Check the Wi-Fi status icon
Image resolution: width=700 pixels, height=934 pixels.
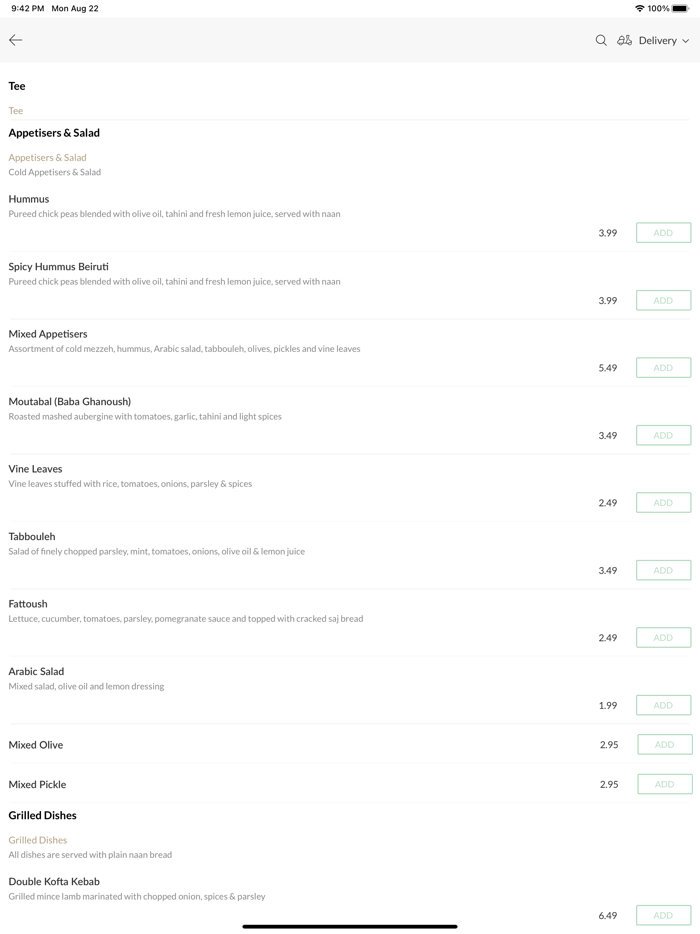tap(639, 8)
